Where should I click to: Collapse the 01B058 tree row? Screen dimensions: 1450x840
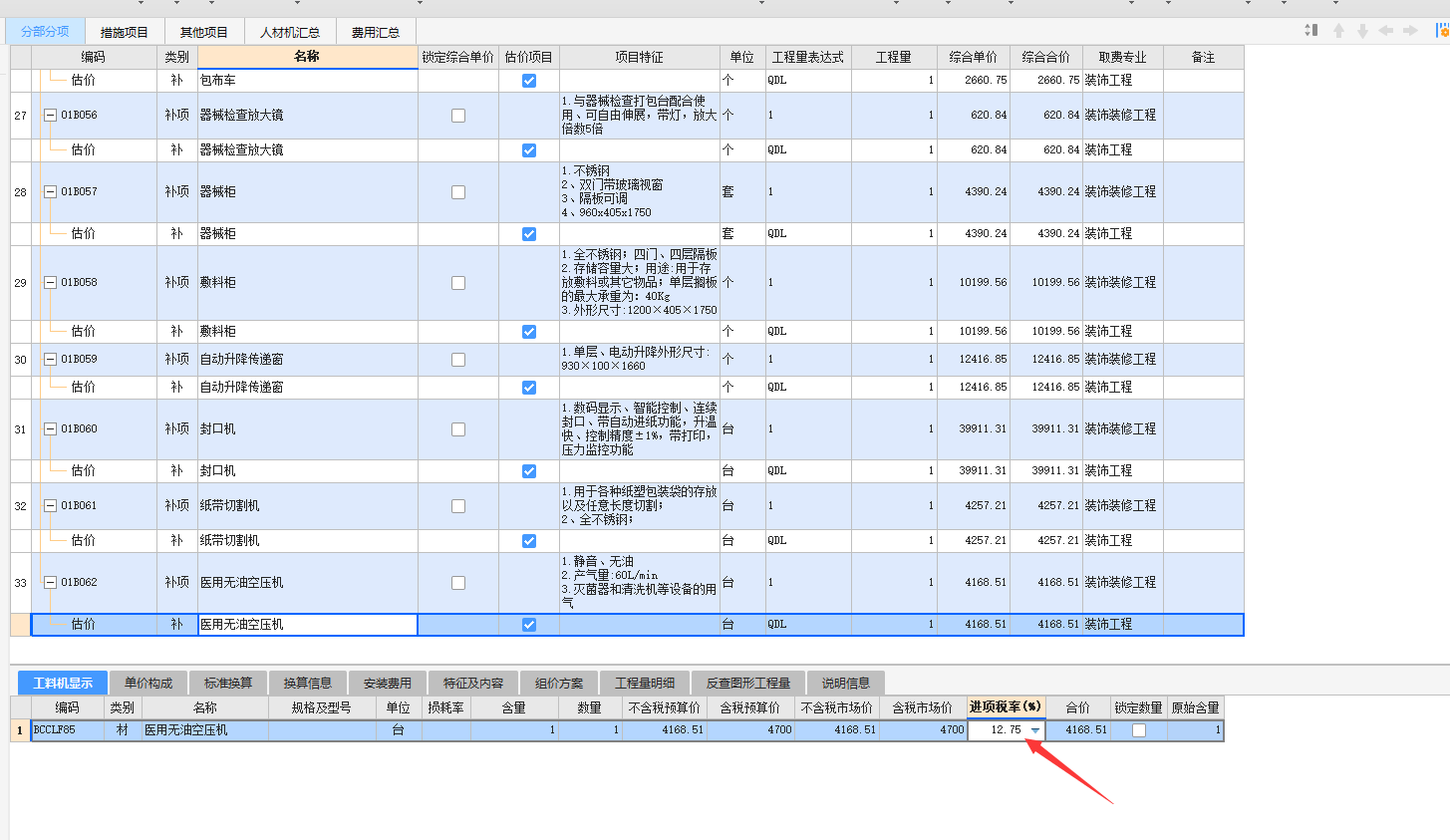[50, 283]
